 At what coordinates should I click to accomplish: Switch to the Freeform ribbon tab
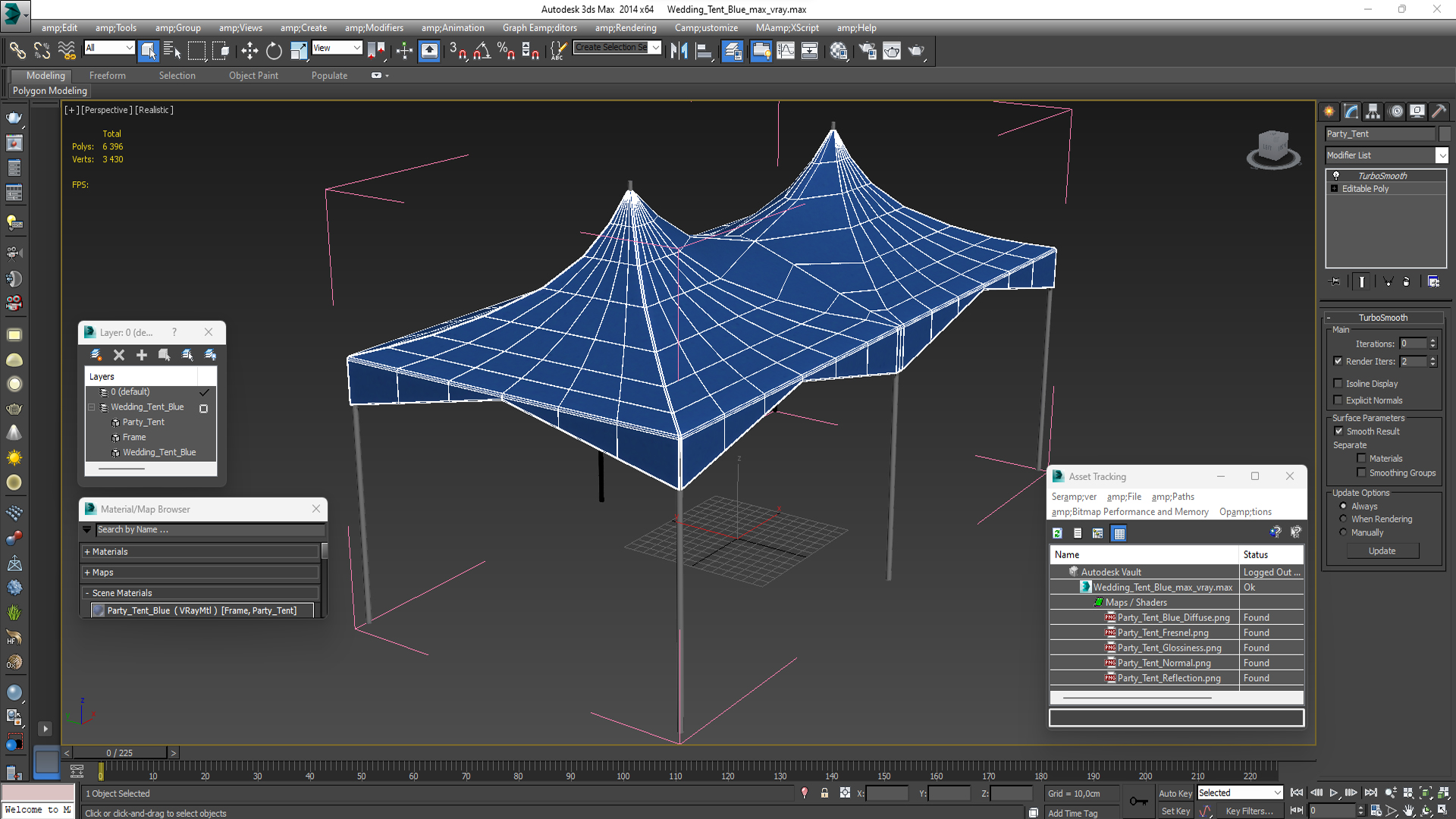click(107, 76)
